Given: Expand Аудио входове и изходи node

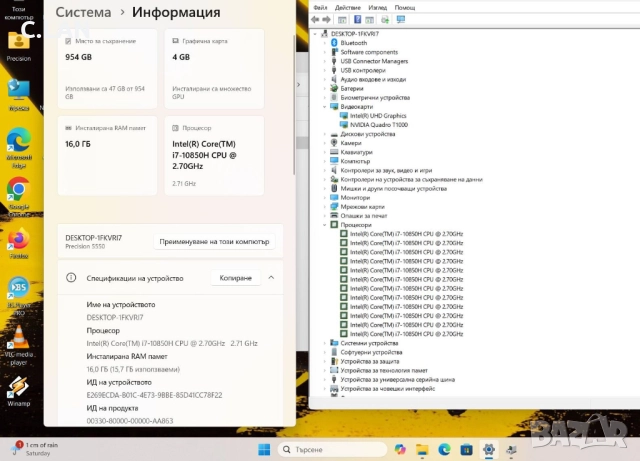Looking at the screenshot, I should 325,79.
